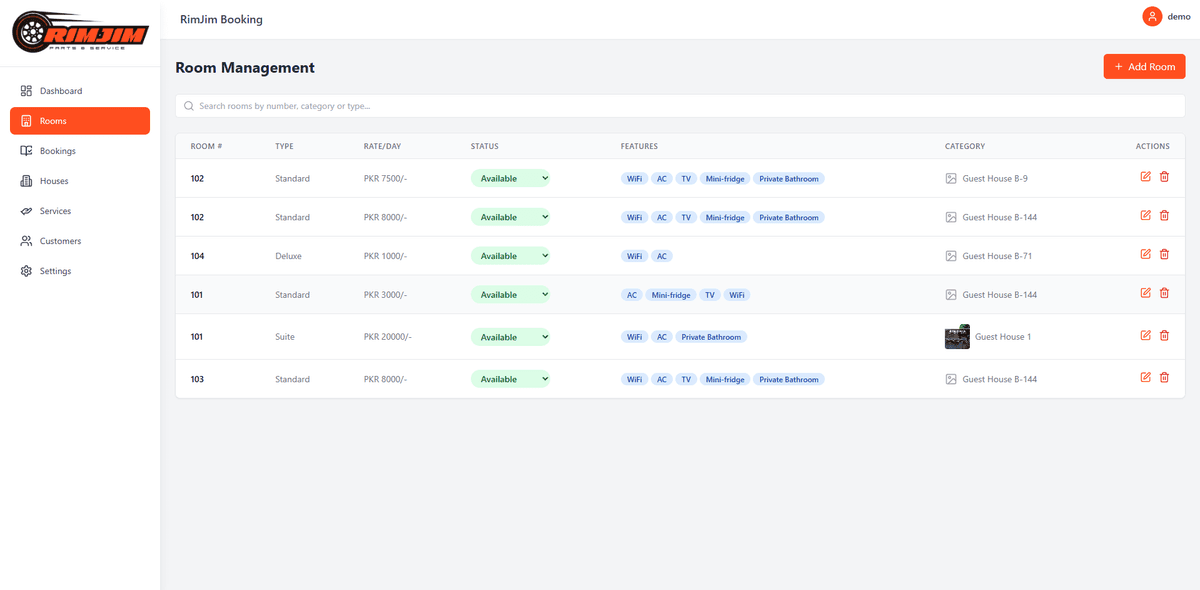Change the status dropdown of room 103

(510, 379)
